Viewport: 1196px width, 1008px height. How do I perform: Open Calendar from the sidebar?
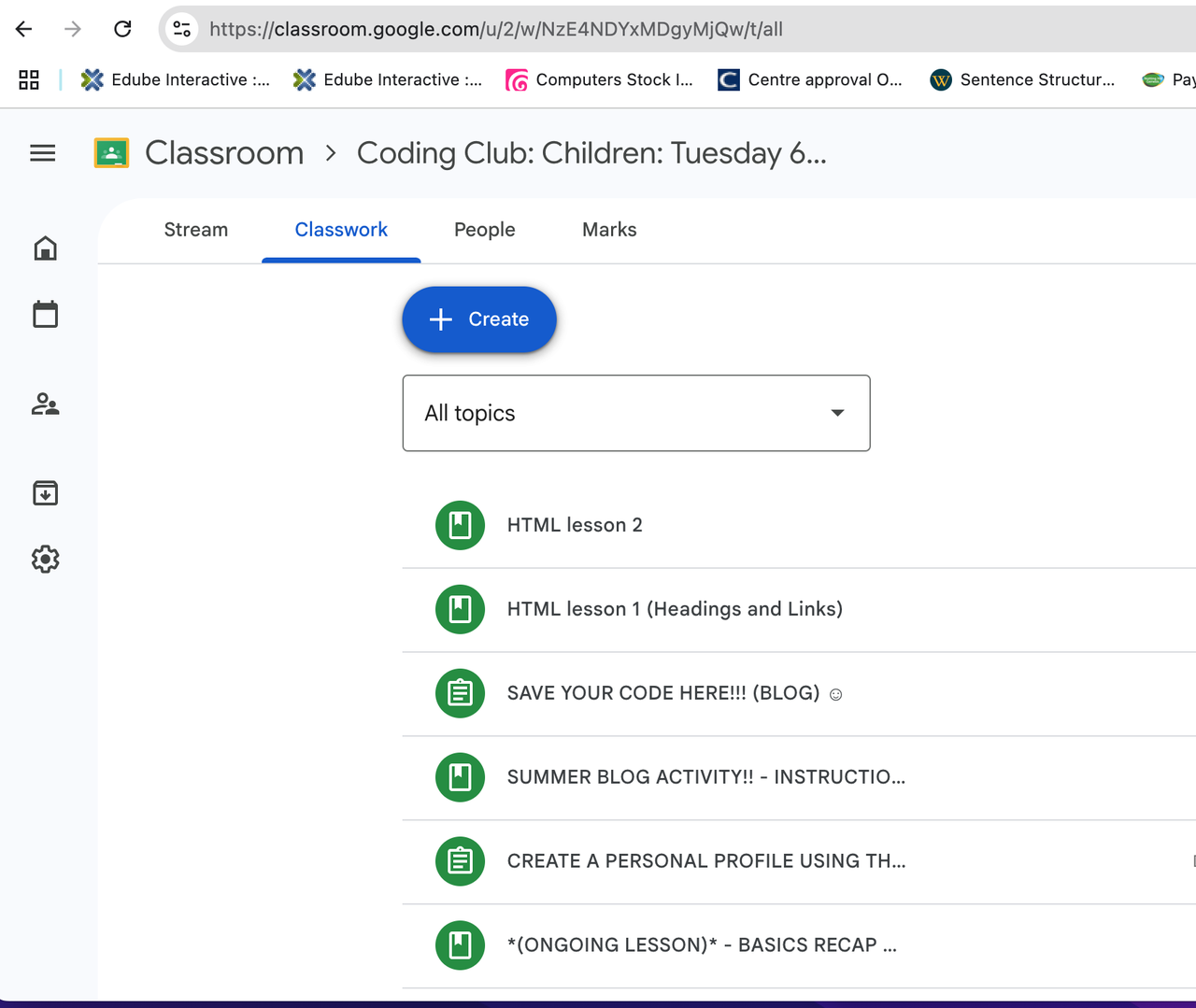[x=45, y=314]
